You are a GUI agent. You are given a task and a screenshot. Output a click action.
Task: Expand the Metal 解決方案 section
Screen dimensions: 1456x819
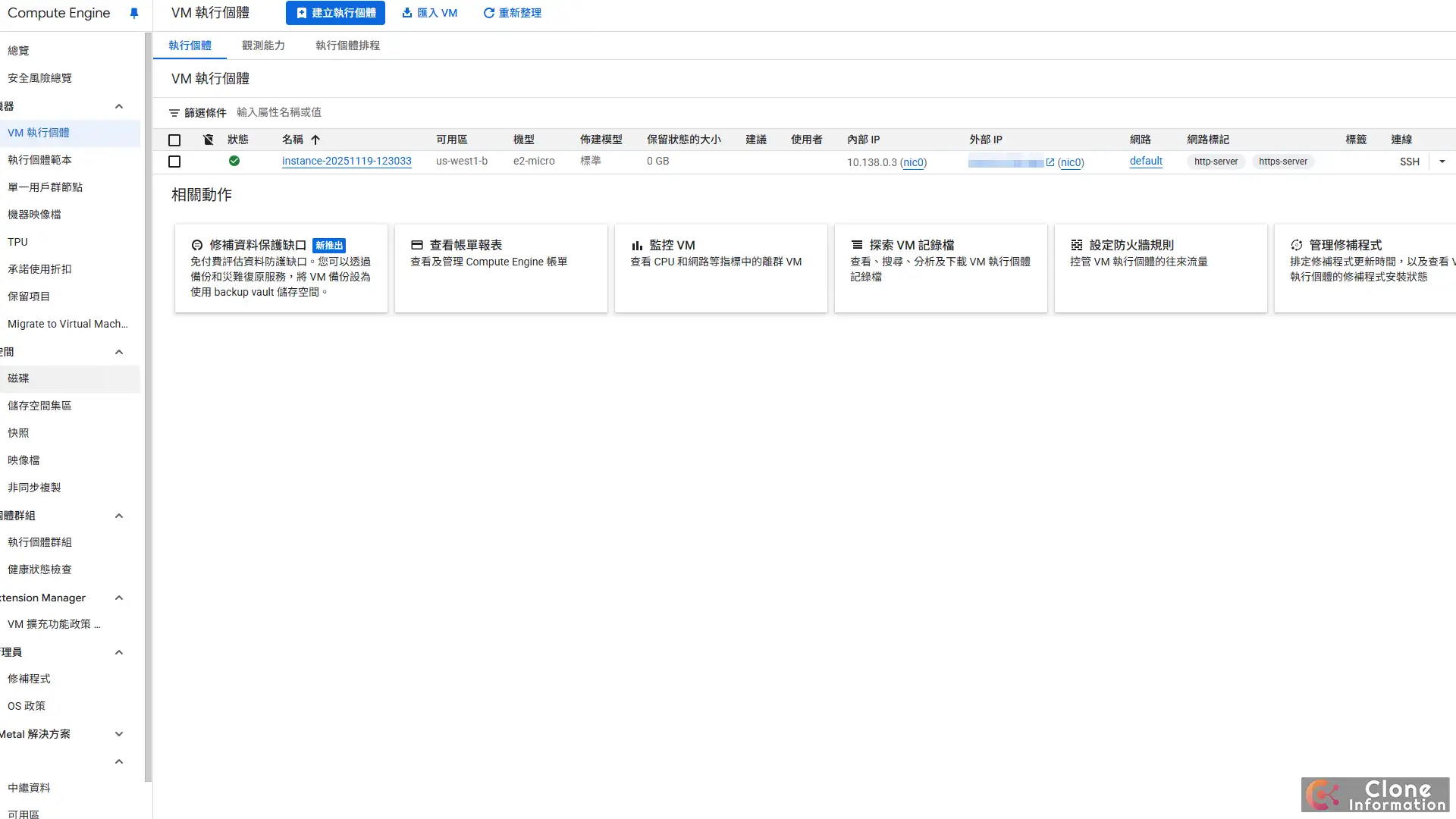pyautogui.click(x=119, y=734)
